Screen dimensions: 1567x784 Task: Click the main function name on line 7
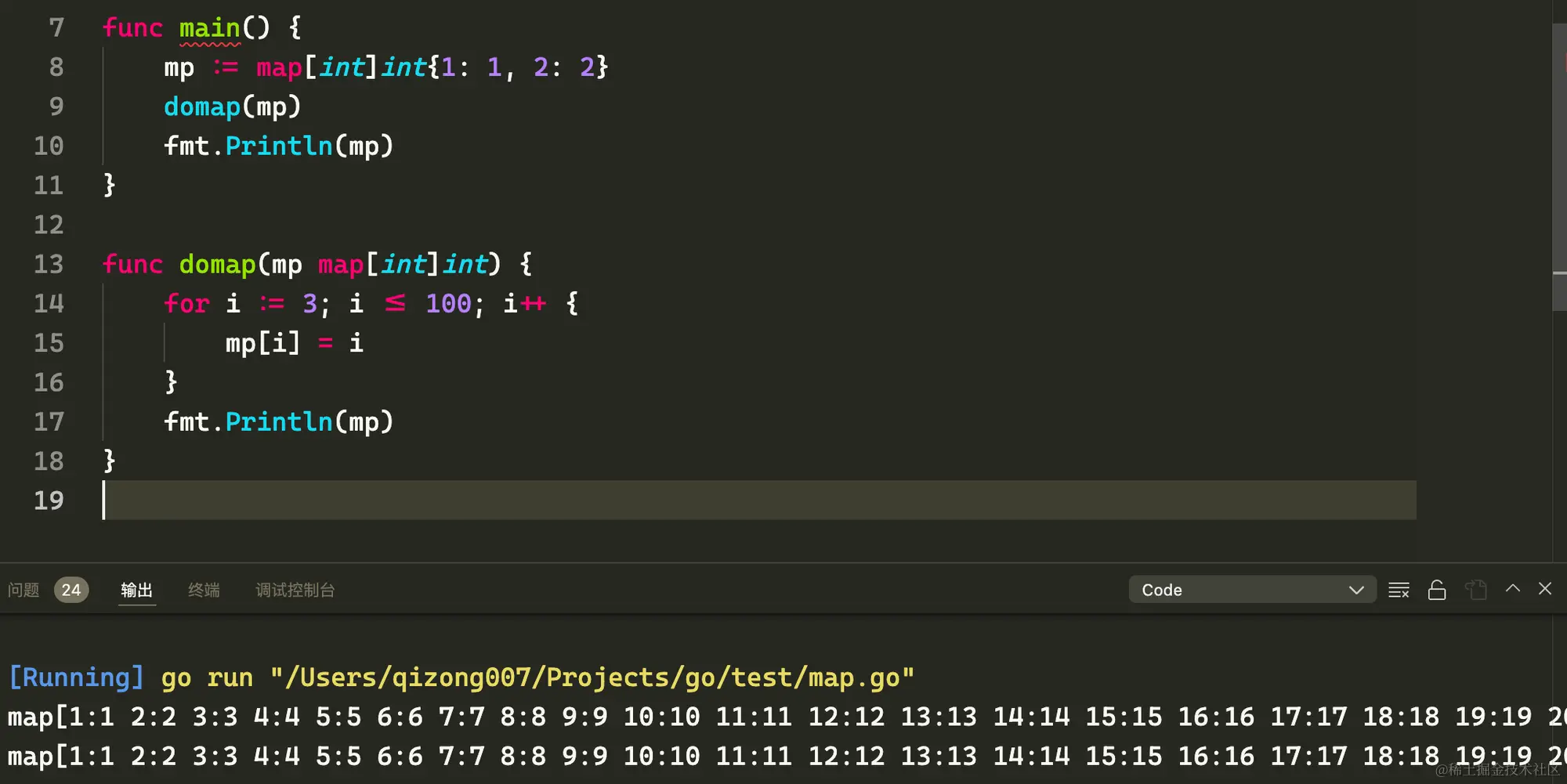tap(209, 28)
